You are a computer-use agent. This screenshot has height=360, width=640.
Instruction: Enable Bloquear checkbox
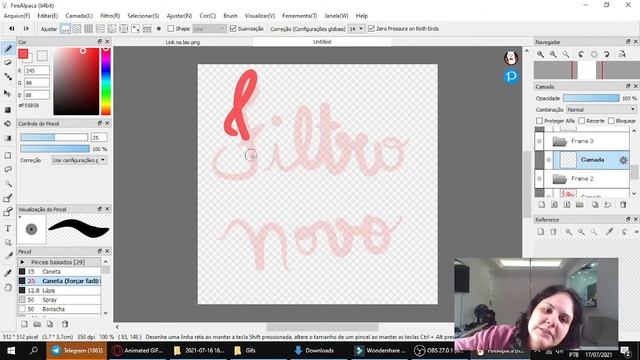coord(611,121)
